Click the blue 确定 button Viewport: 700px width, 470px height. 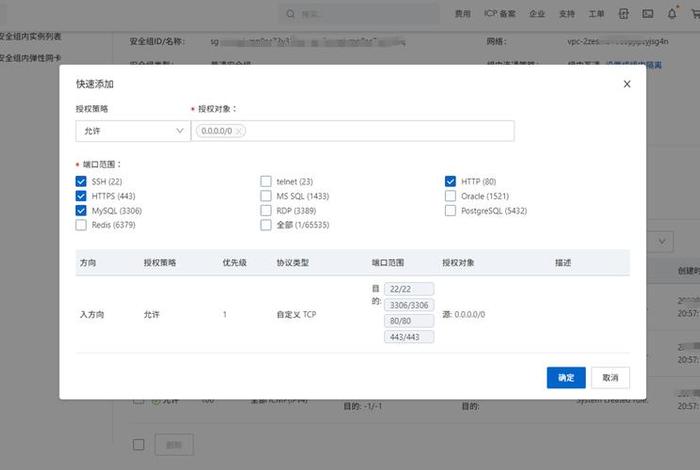pyautogui.click(x=566, y=378)
